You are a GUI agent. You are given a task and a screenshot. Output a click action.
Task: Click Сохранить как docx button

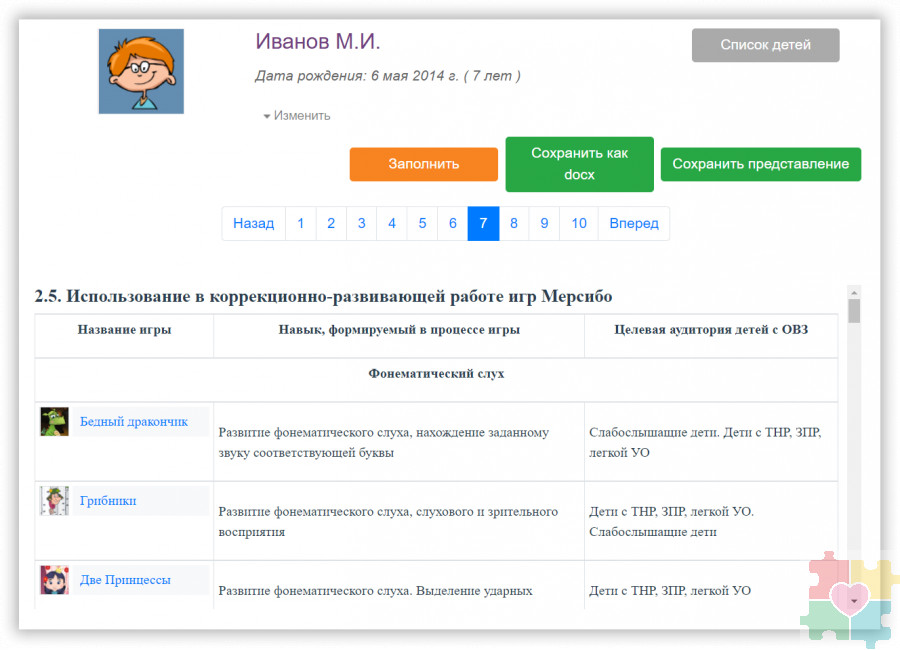click(x=579, y=164)
